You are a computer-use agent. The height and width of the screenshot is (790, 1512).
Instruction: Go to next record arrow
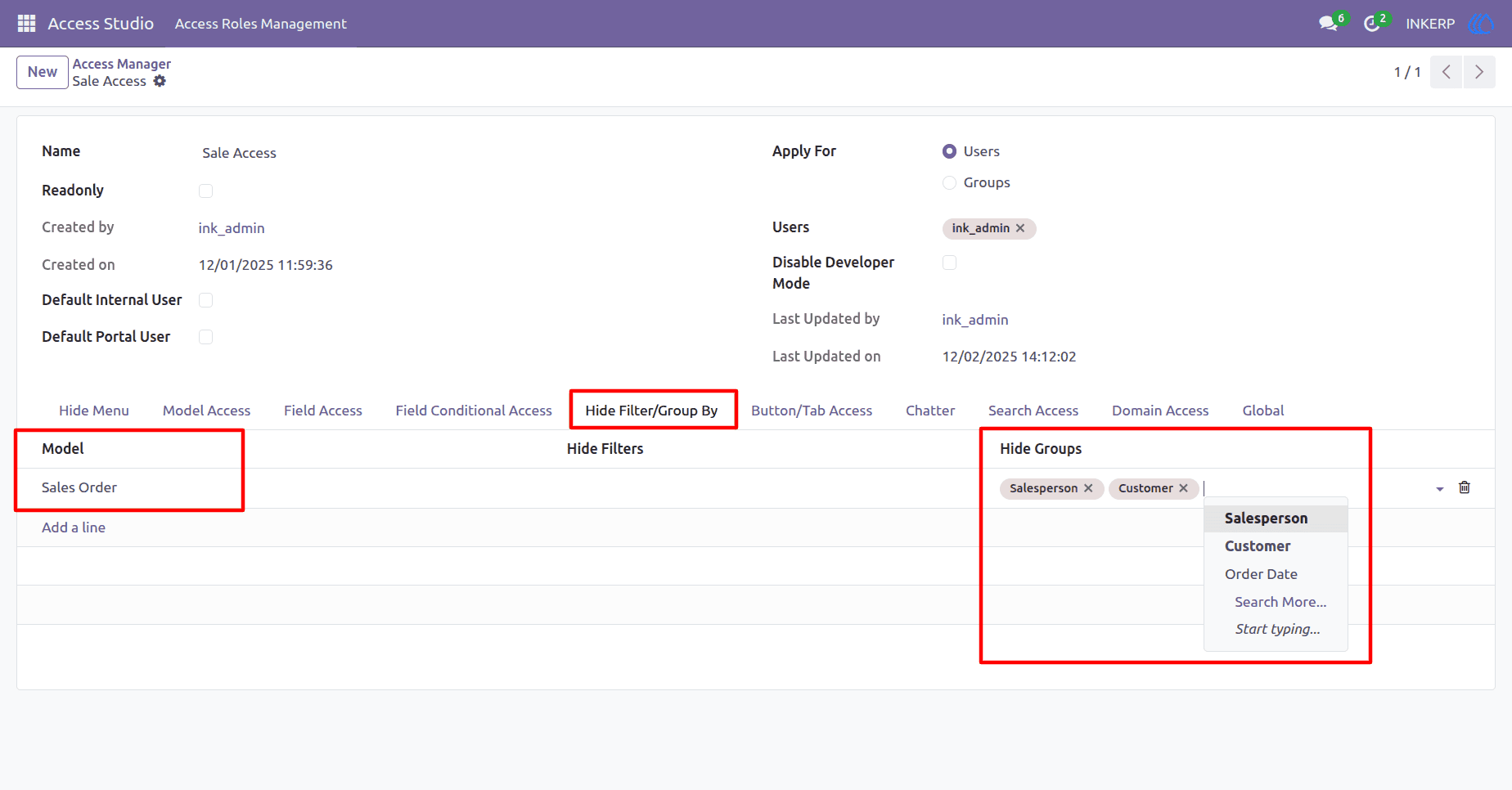click(x=1479, y=72)
